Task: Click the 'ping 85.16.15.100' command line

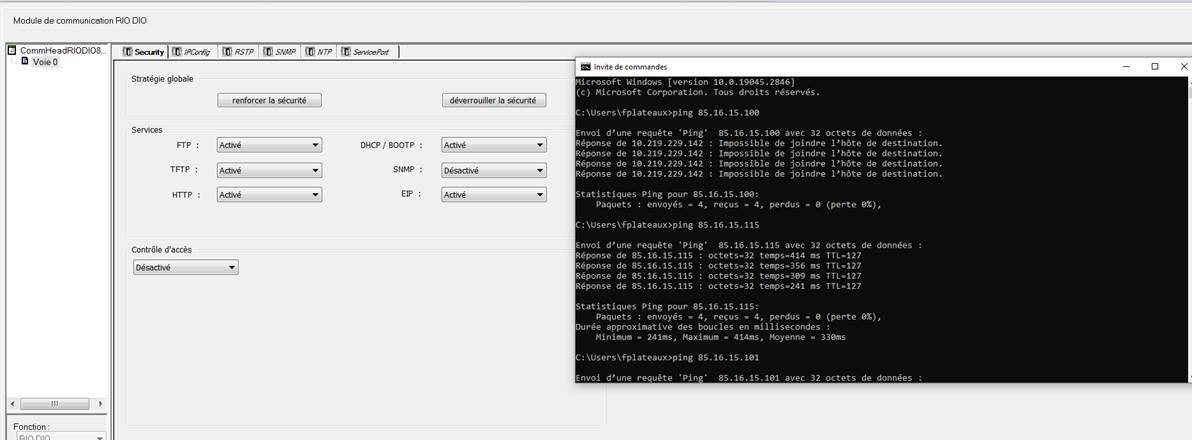Action: click(667, 112)
